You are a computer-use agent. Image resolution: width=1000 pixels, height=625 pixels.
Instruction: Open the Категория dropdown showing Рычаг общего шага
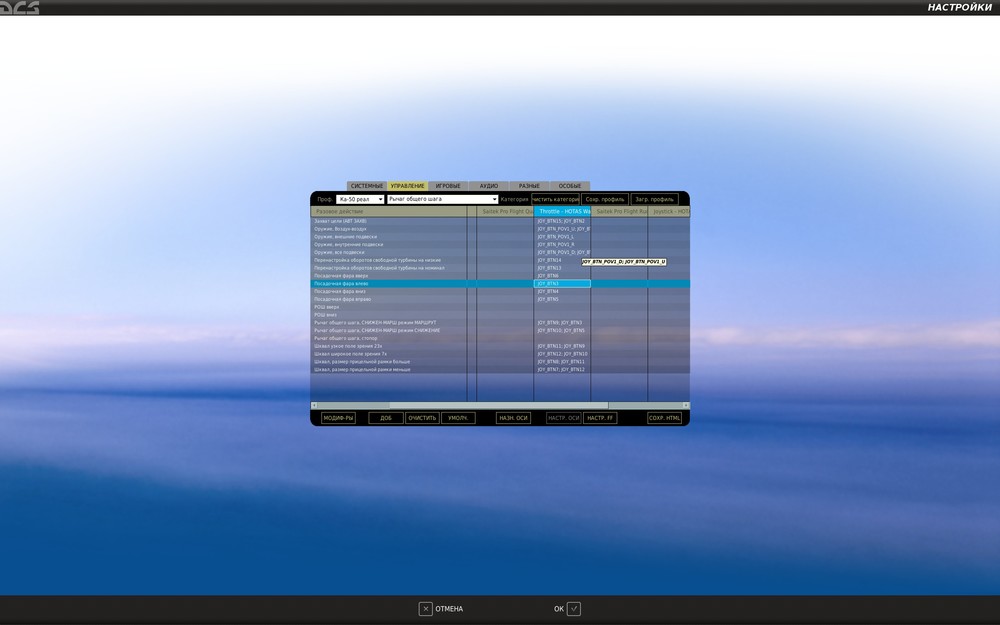(x=440, y=198)
